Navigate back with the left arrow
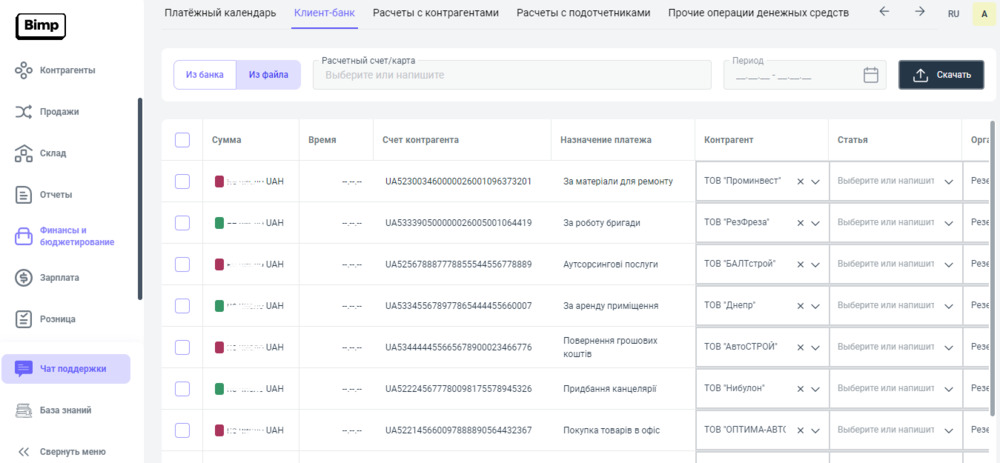The height and width of the screenshot is (463, 1000). 883,12
